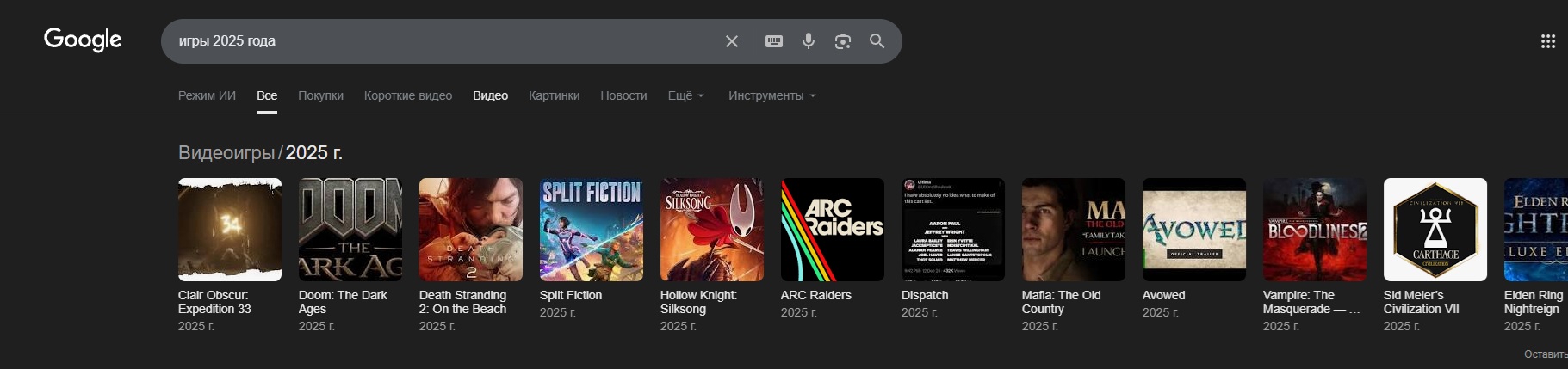Open Vampire: The Masquerade Bloodlines thumbnail
This screenshot has width=1568, height=369.
click(x=1315, y=230)
